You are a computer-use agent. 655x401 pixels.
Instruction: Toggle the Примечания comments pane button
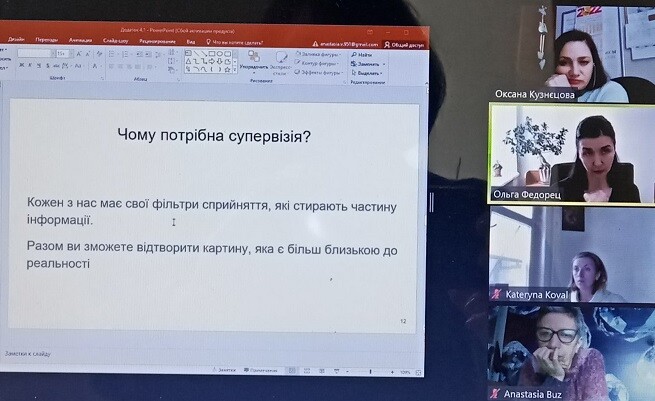click(x=261, y=371)
